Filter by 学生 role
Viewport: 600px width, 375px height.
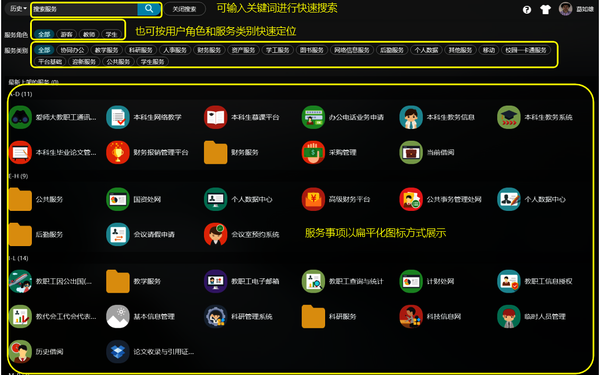click(x=111, y=34)
